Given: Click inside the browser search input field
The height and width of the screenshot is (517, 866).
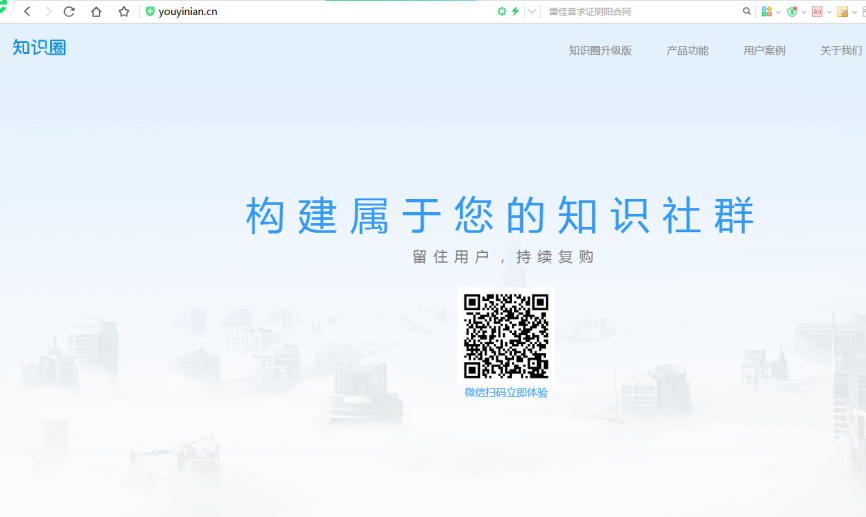Looking at the screenshot, I should coord(640,12).
